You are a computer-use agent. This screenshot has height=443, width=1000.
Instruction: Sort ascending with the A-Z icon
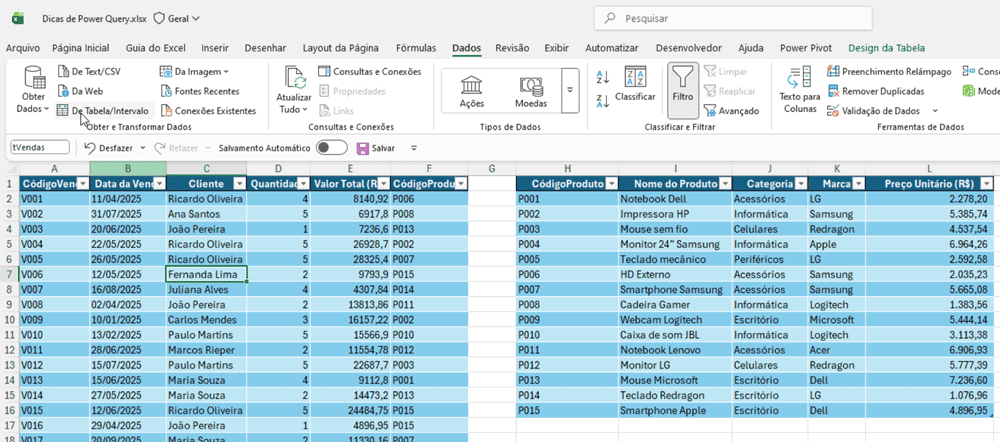click(x=603, y=77)
